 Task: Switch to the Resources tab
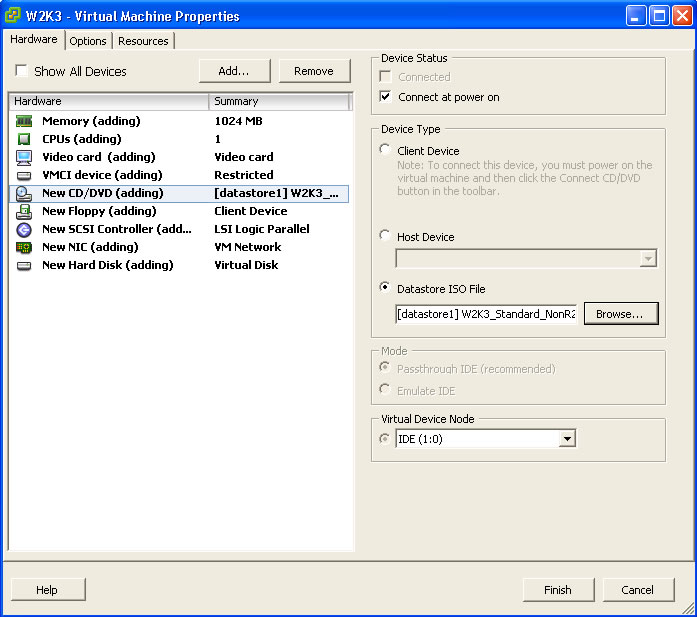[143, 41]
